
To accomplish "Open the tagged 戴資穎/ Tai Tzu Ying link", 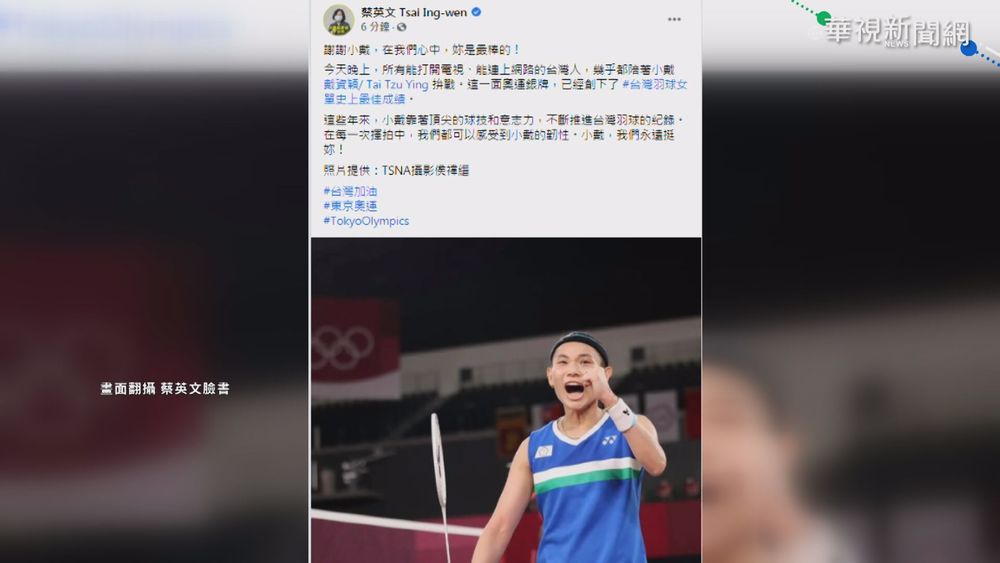I will pyautogui.click(x=376, y=84).
